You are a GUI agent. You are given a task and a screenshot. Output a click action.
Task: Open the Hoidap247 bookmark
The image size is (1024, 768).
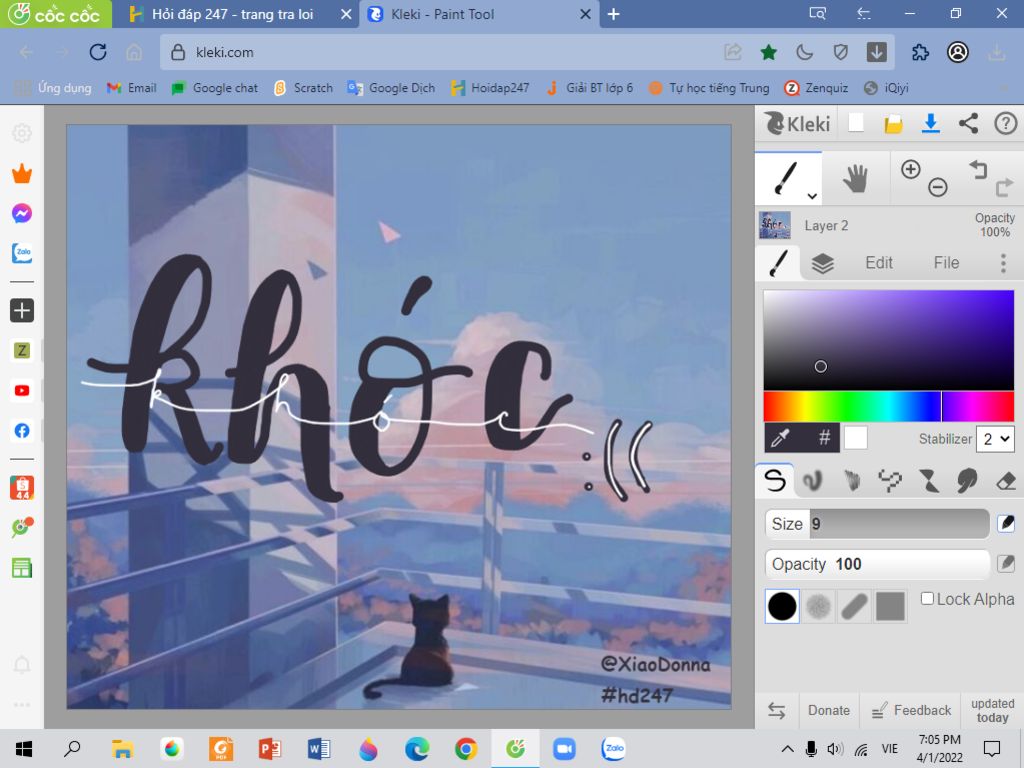pos(490,88)
